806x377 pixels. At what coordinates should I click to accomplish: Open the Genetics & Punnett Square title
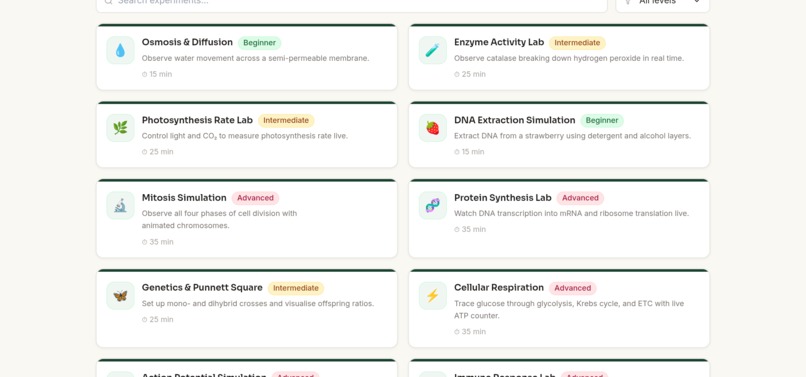tap(202, 288)
